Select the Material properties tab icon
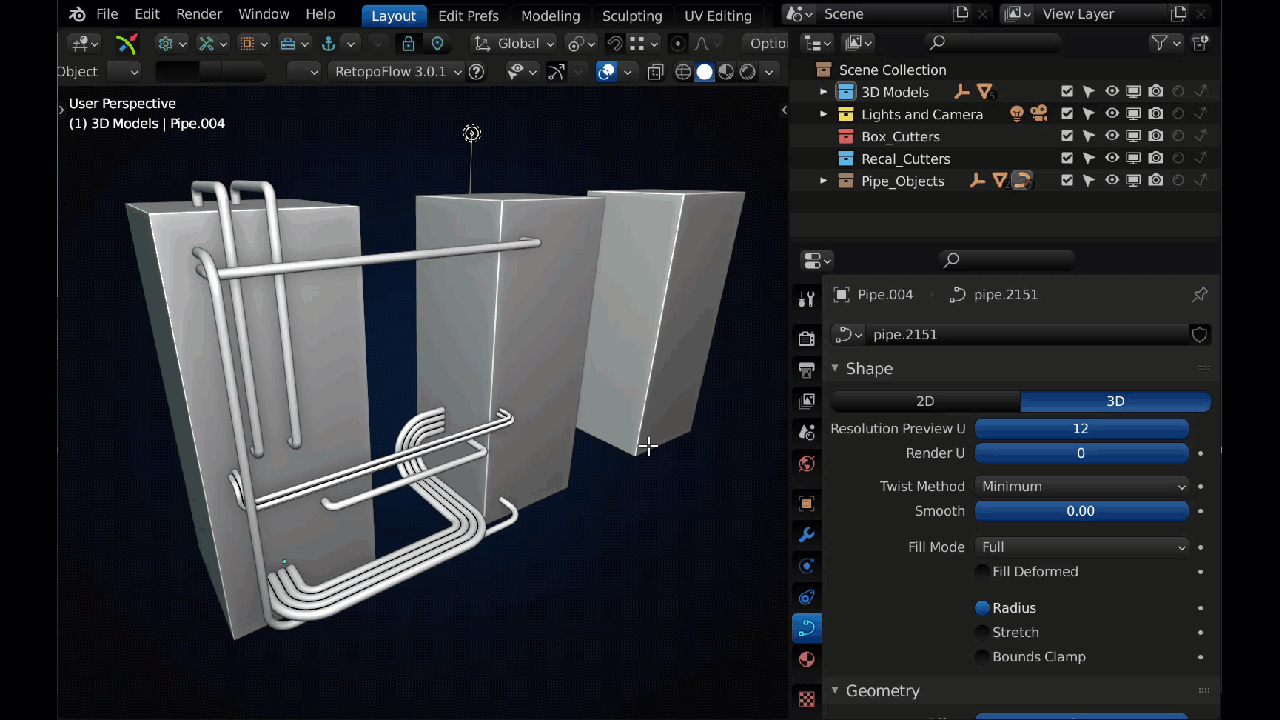1280x720 pixels. 807,660
